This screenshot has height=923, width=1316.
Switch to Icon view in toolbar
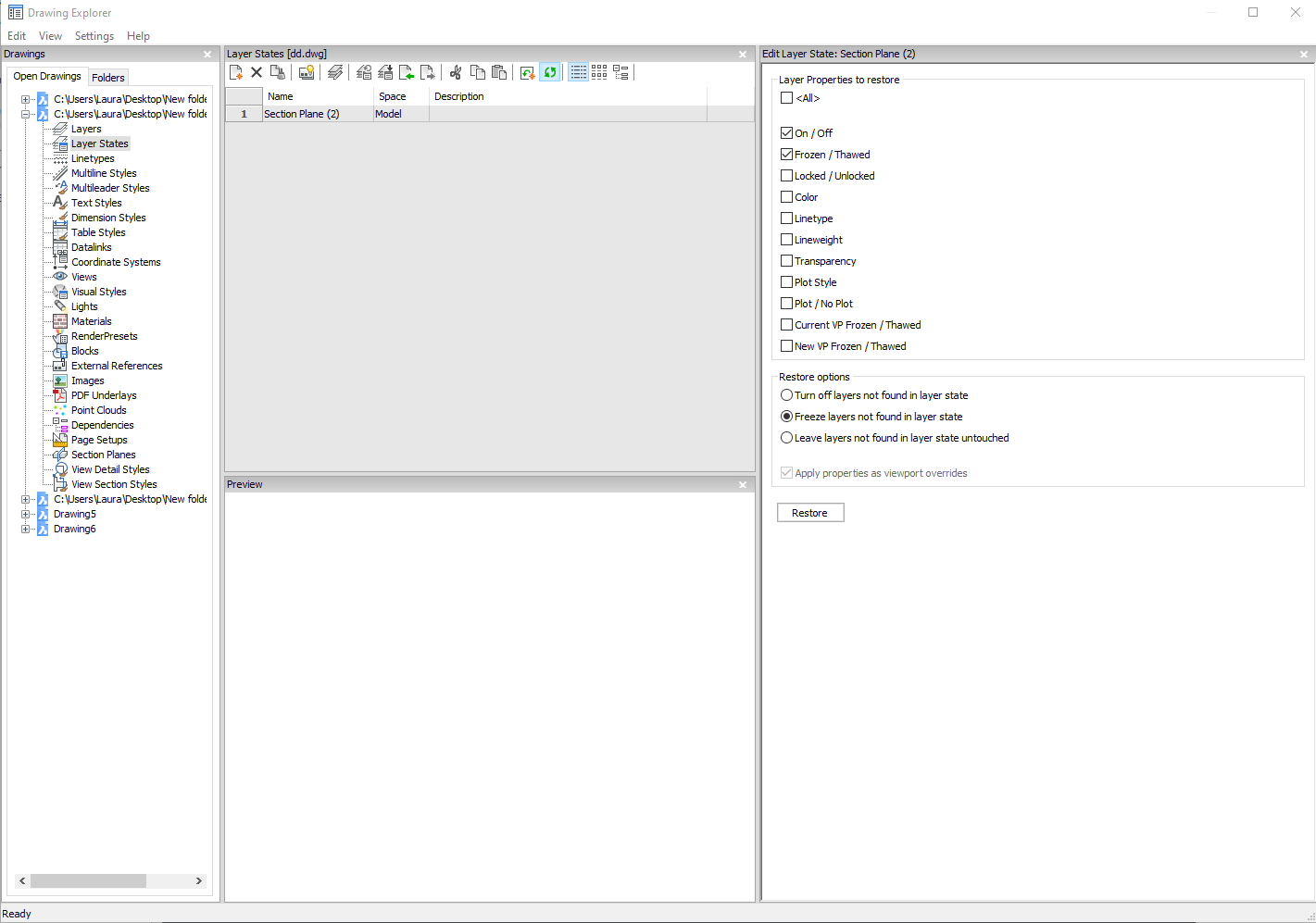point(599,72)
